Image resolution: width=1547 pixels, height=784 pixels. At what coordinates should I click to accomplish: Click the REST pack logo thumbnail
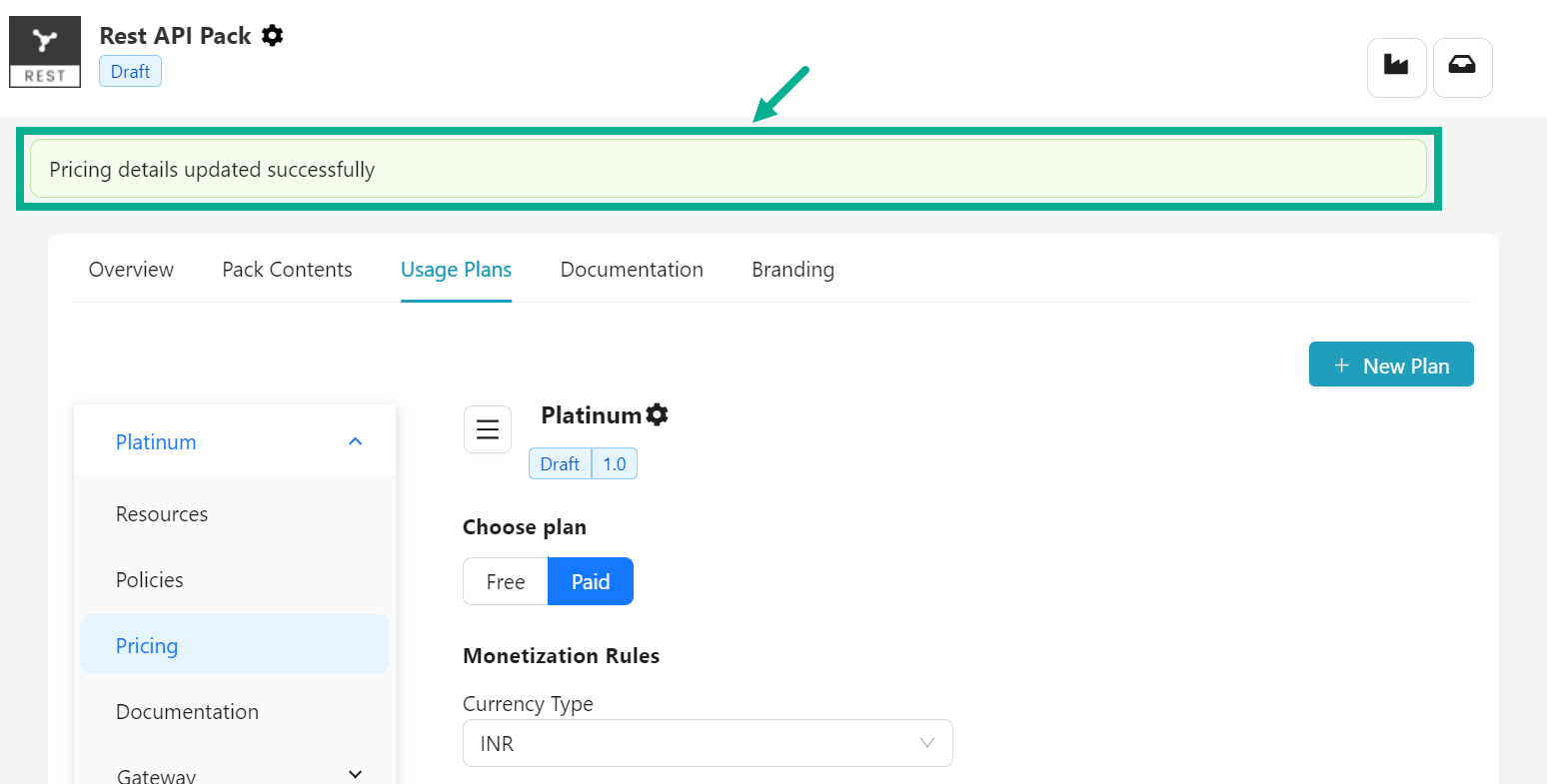45,52
